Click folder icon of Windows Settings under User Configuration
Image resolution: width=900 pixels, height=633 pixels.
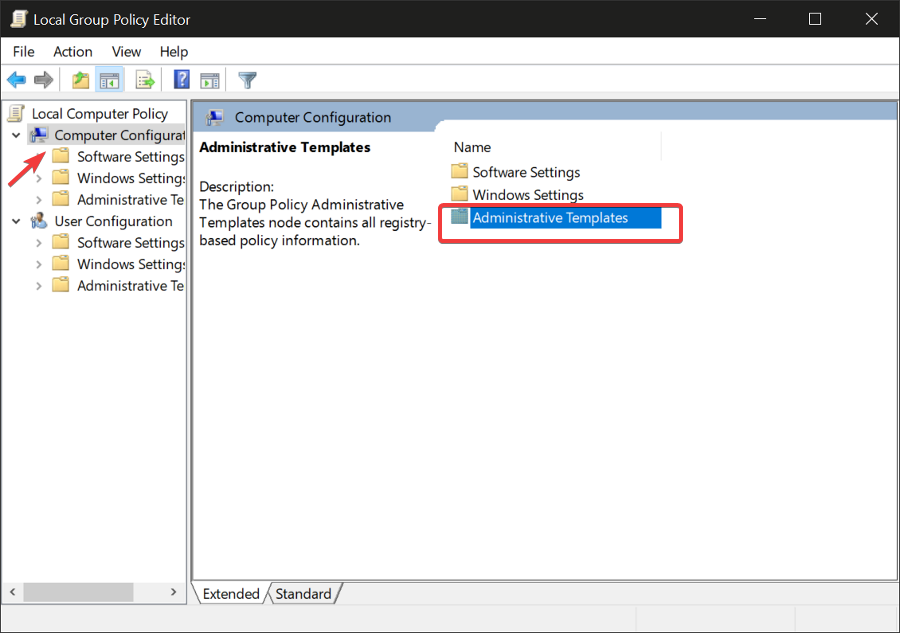pyautogui.click(x=60, y=263)
